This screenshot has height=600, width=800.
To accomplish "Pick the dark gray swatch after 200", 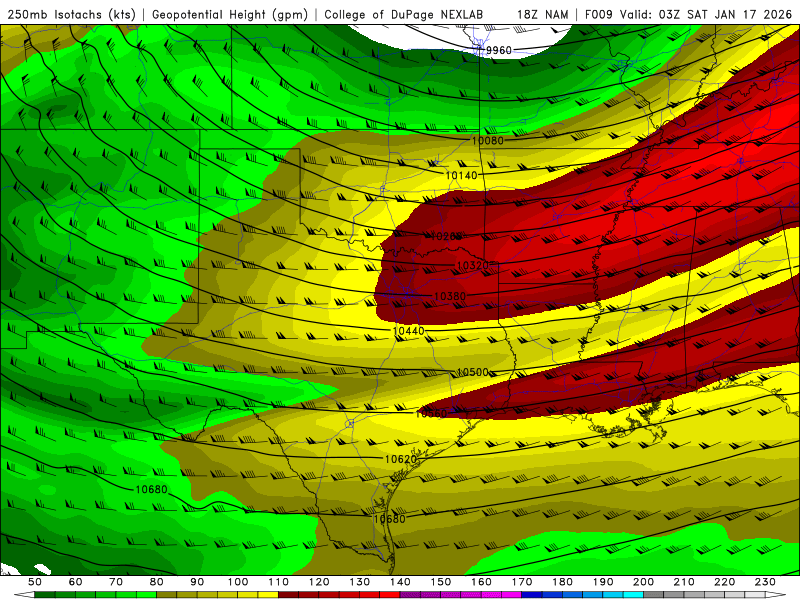I will 653,594.
